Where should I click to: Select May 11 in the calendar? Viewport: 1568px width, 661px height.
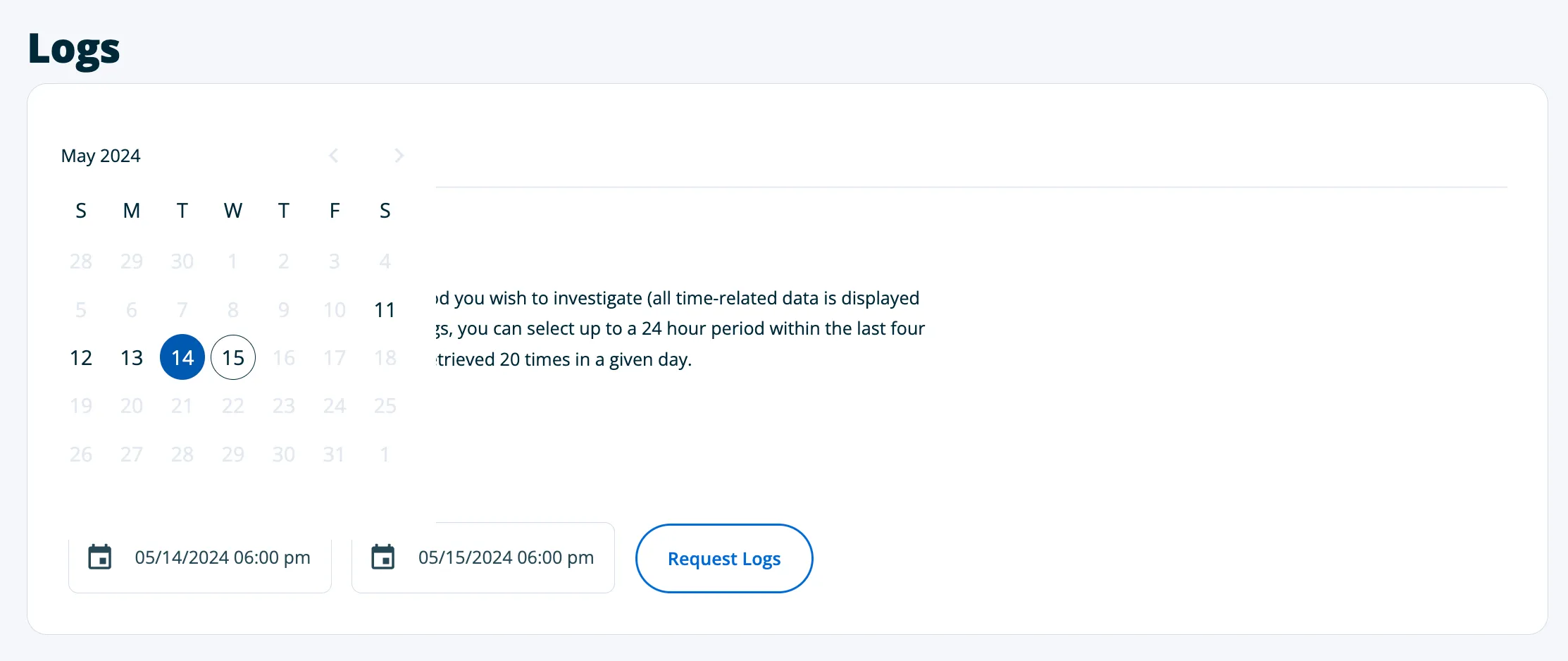(x=385, y=310)
